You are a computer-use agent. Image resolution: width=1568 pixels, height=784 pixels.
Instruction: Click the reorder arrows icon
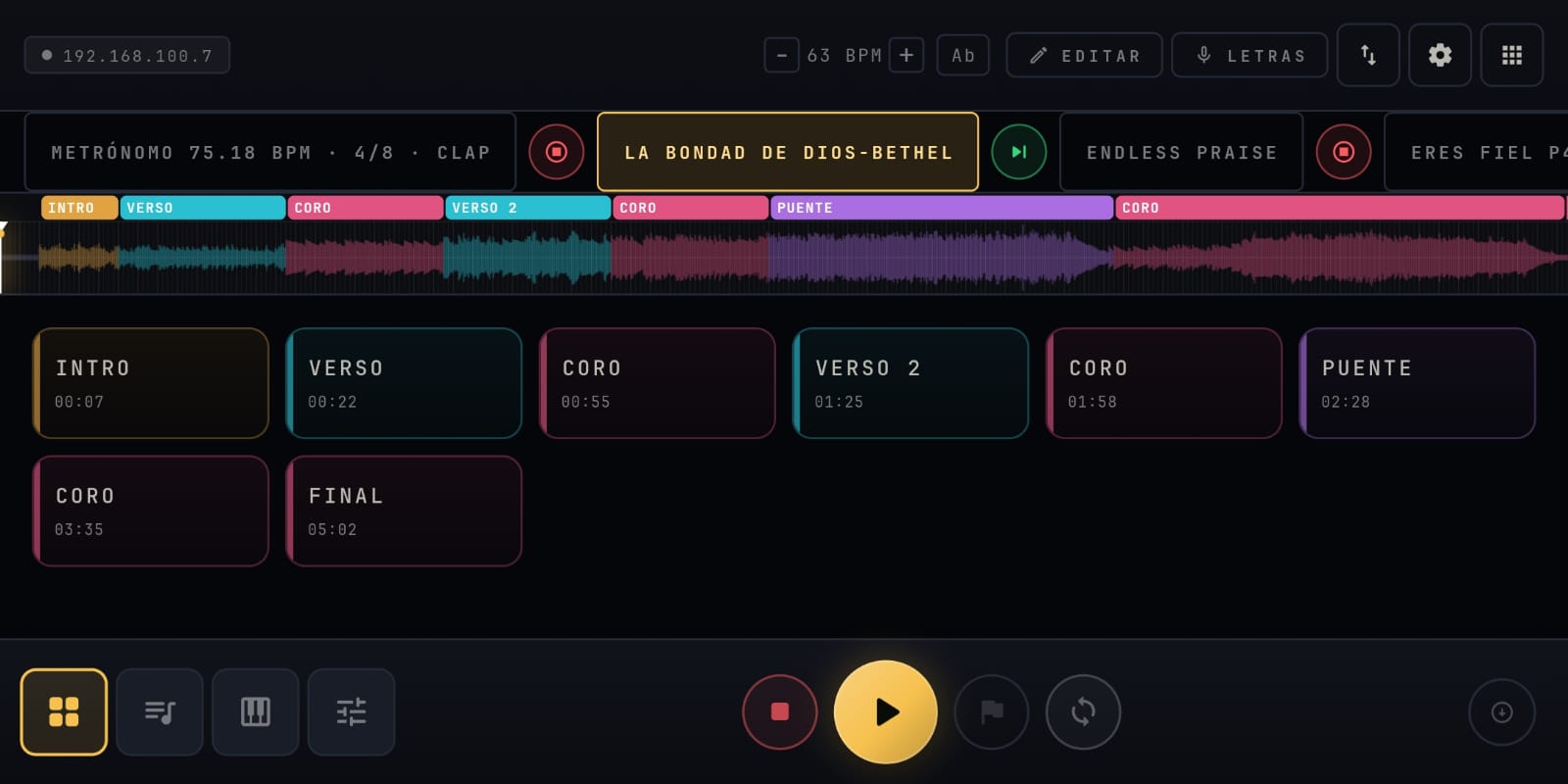tap(1368, 55)
